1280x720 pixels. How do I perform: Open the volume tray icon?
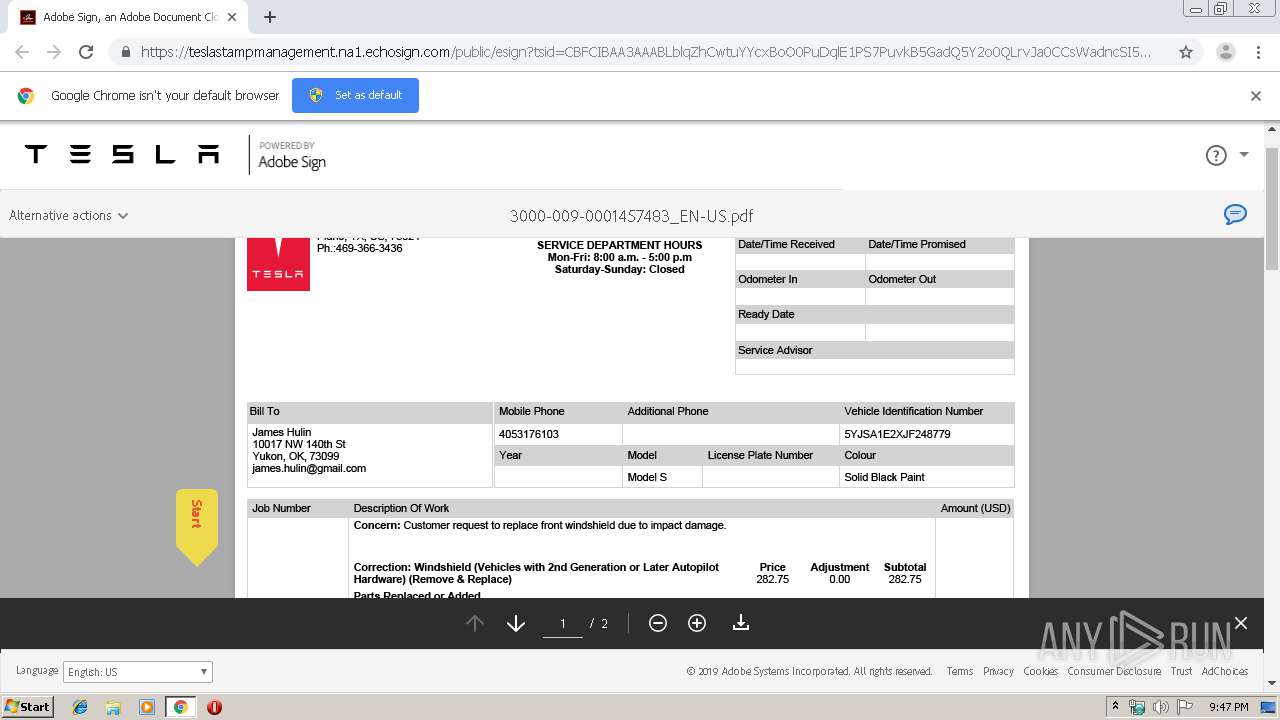coord(1161,707)
